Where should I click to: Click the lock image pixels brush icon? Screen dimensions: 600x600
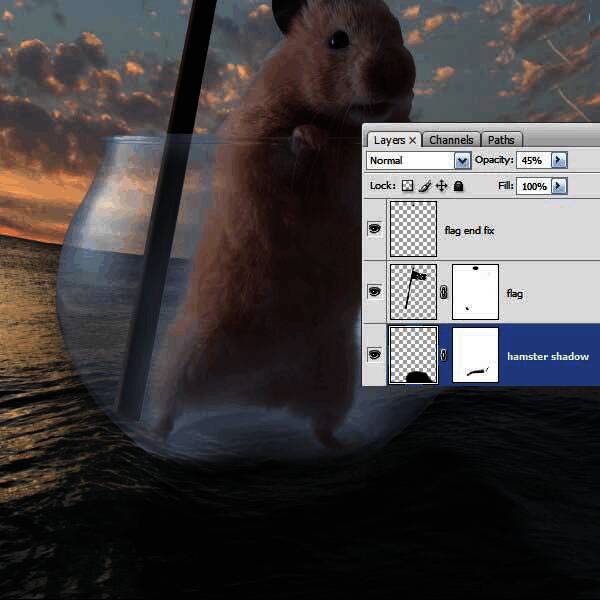424,186
